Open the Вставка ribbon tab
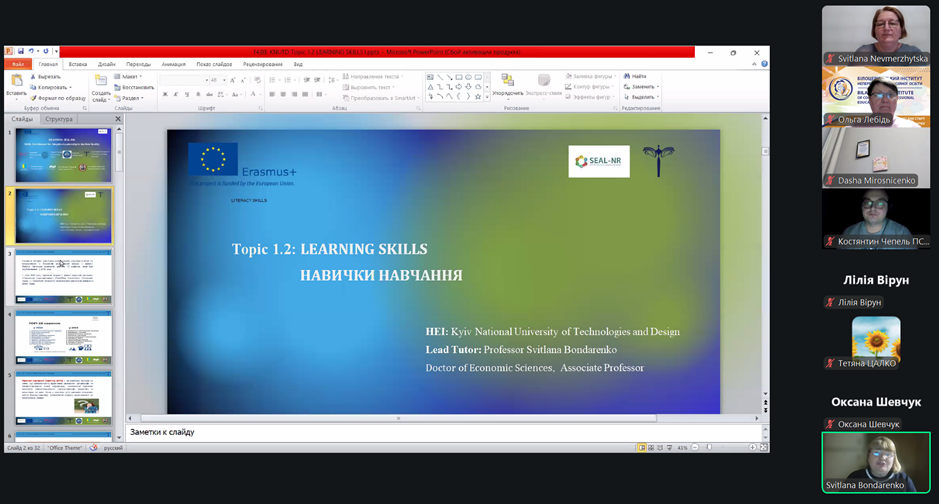Viewport: 939px width, 504px height. [x=77, y=64]
